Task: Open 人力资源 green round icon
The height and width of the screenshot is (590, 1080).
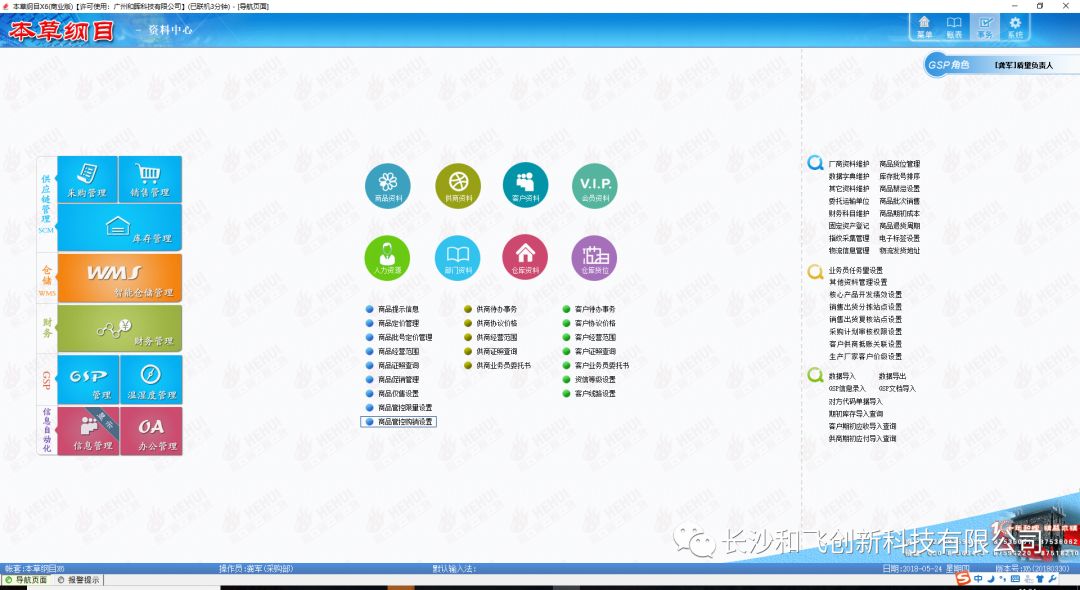Action: click(387, 258)
